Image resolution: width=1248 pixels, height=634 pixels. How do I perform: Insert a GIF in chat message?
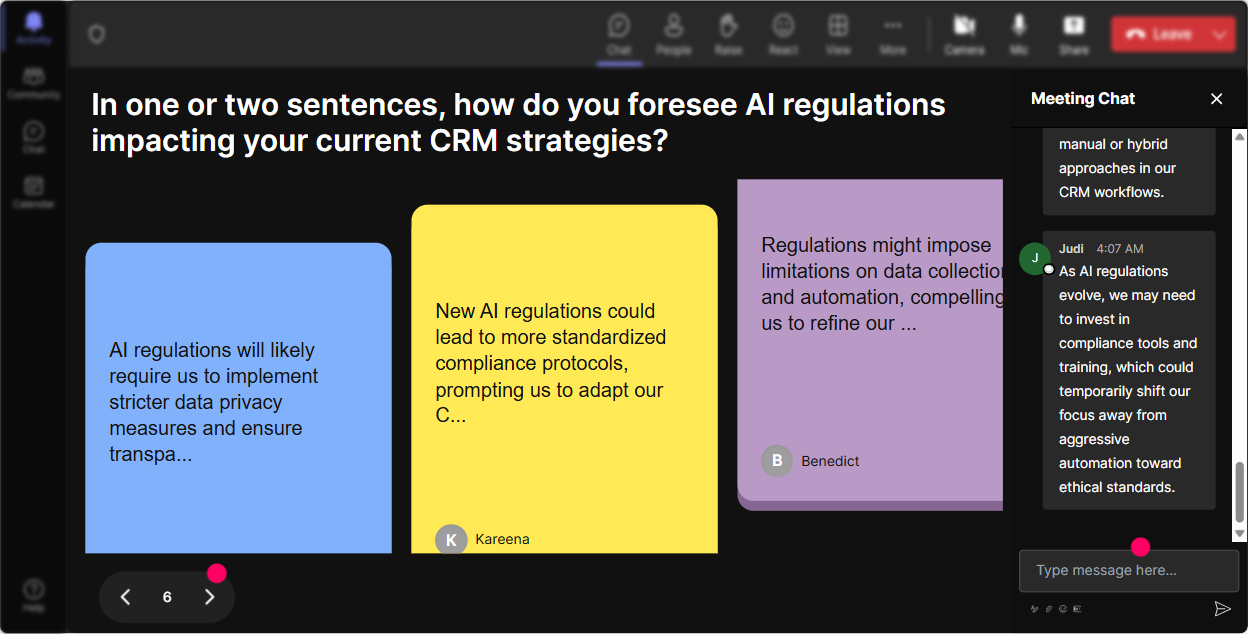(x=1077, y=608)
